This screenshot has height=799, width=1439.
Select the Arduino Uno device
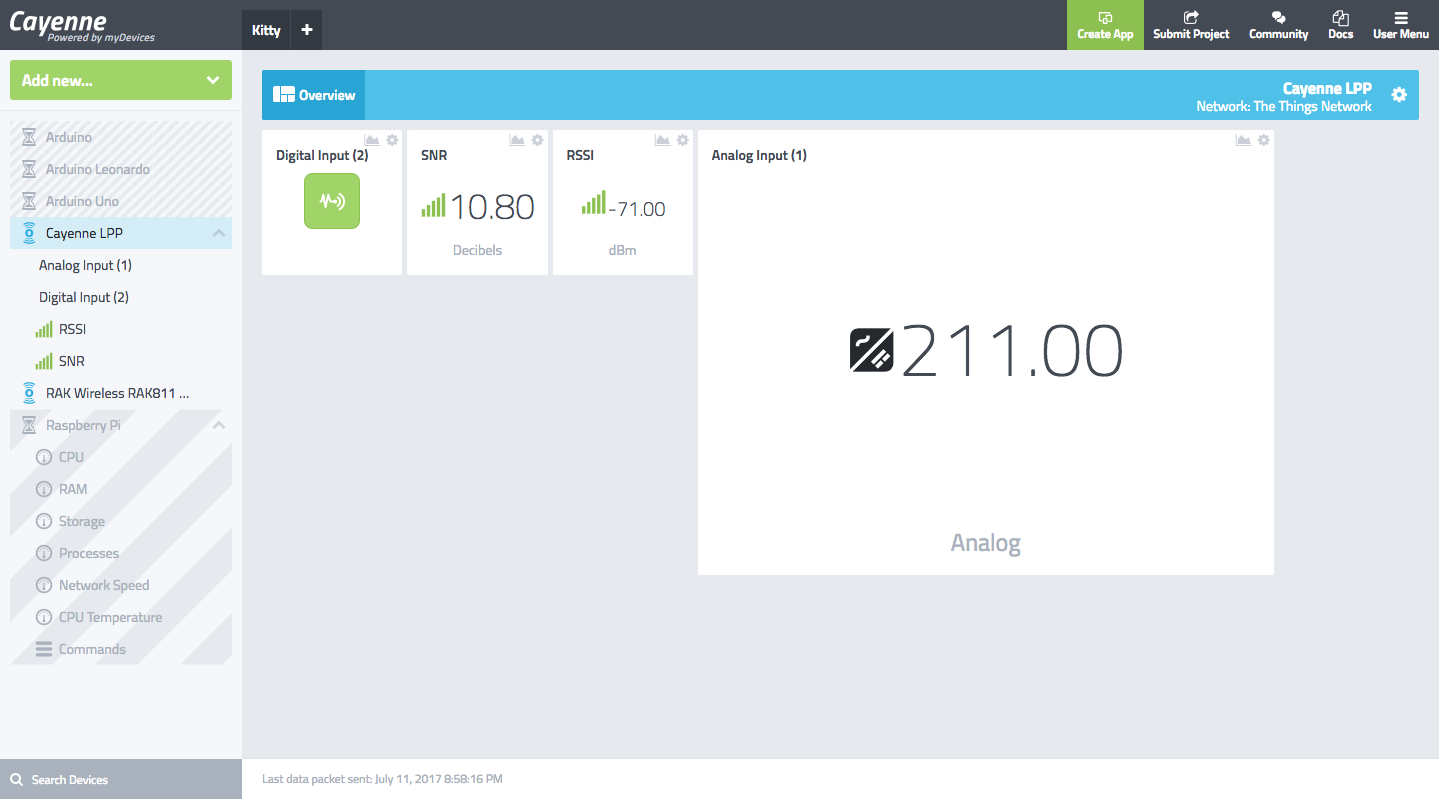[x=121, y=201]
